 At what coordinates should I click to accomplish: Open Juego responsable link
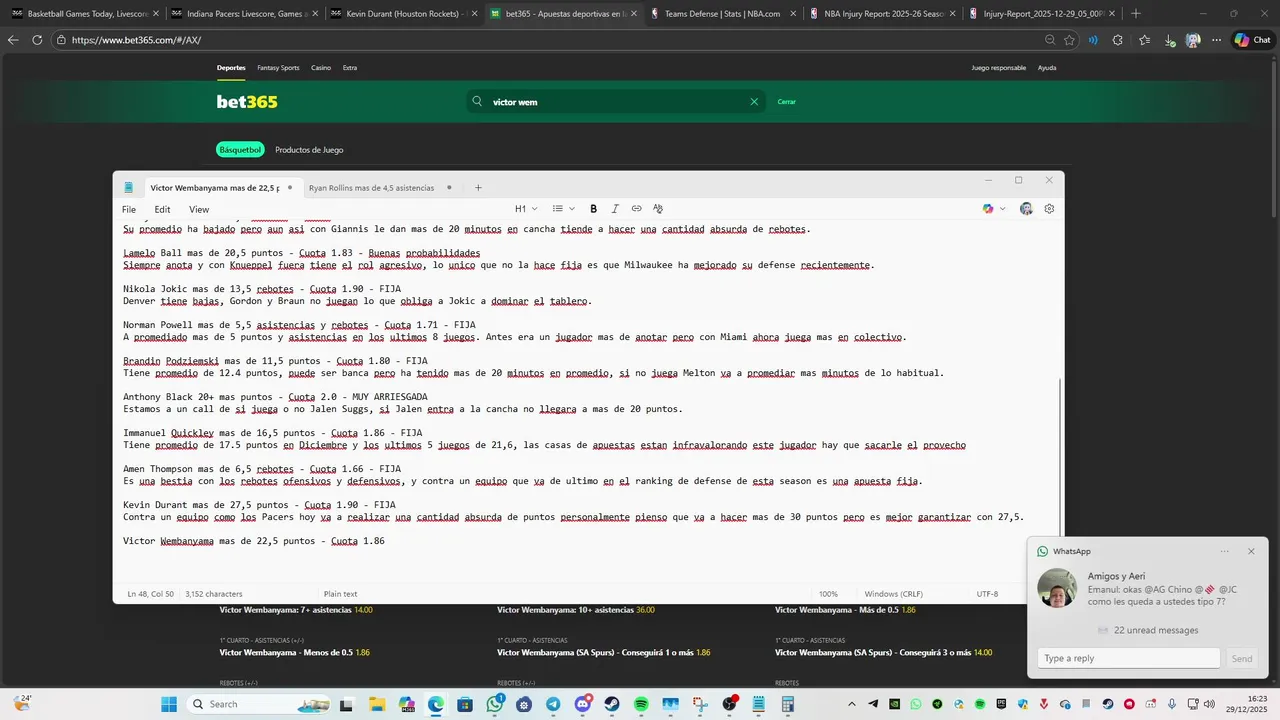click(998, 68)
